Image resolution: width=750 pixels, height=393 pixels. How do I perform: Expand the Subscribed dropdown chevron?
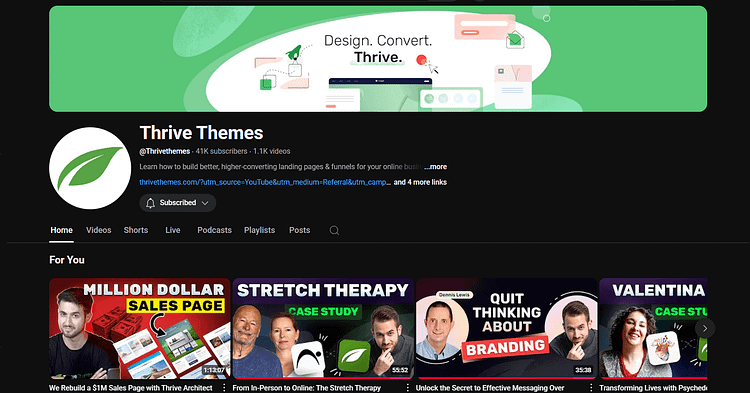[x=205, y=203]
